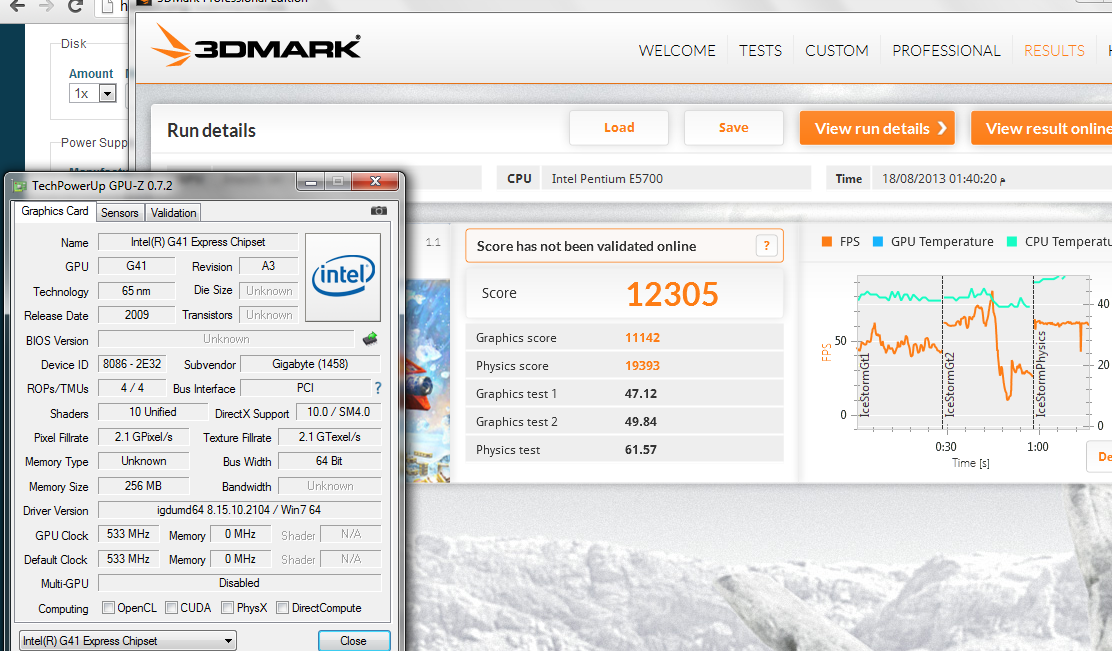Click the Intel vendor logo in GPU-Z
Screen dimensions: 1112x651
343,277
